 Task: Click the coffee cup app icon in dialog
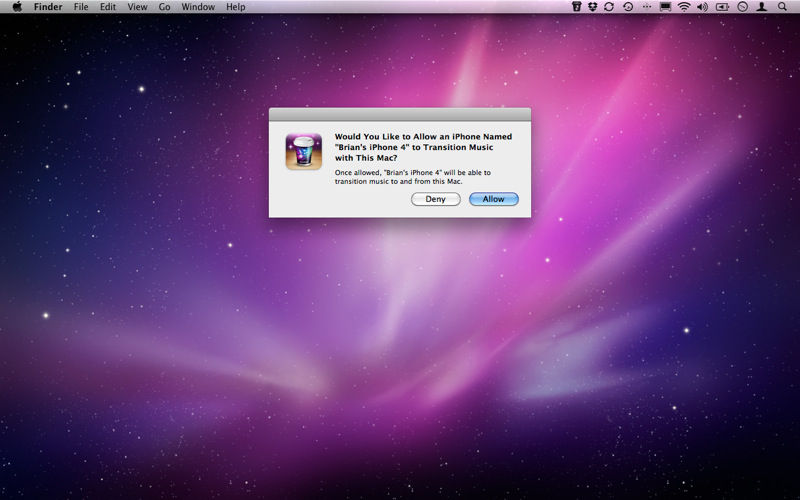304,152
